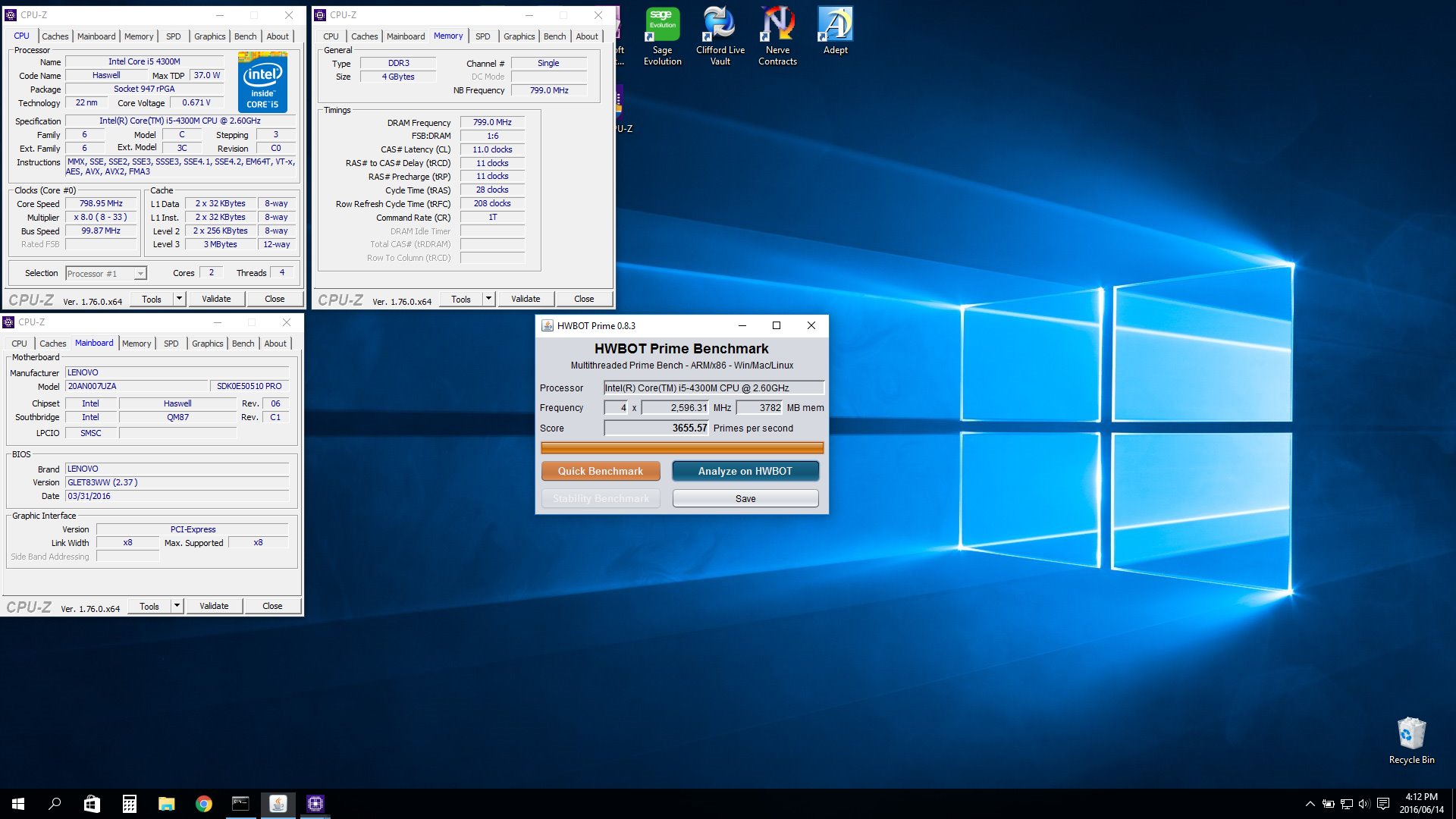Click the CPU-Z icon in the Memory window title bar

(320, 15)
